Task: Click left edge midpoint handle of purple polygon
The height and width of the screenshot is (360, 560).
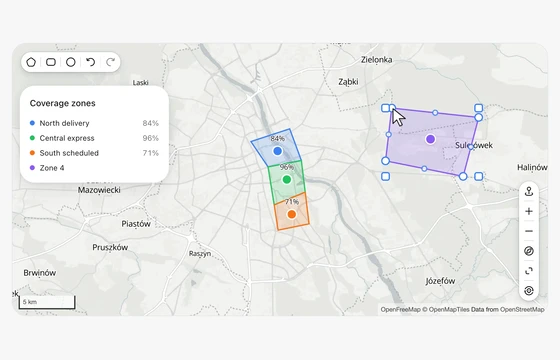Action: click(x=389, y=135)
